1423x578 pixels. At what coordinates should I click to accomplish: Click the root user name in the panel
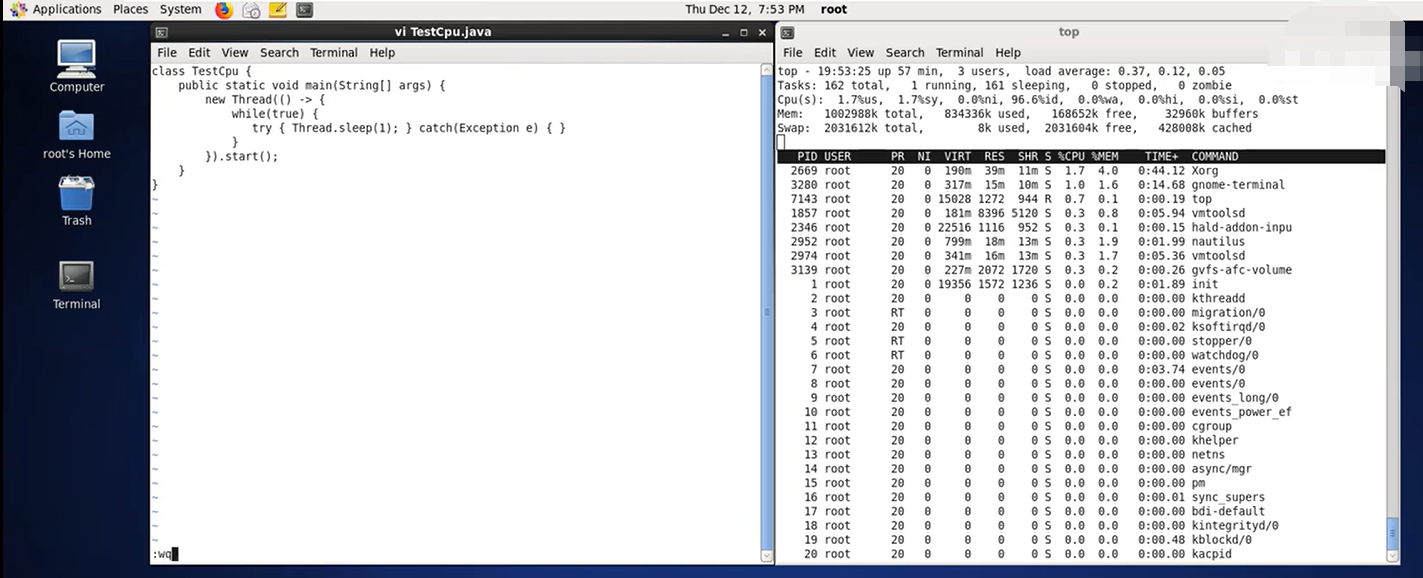click(833, 10)
